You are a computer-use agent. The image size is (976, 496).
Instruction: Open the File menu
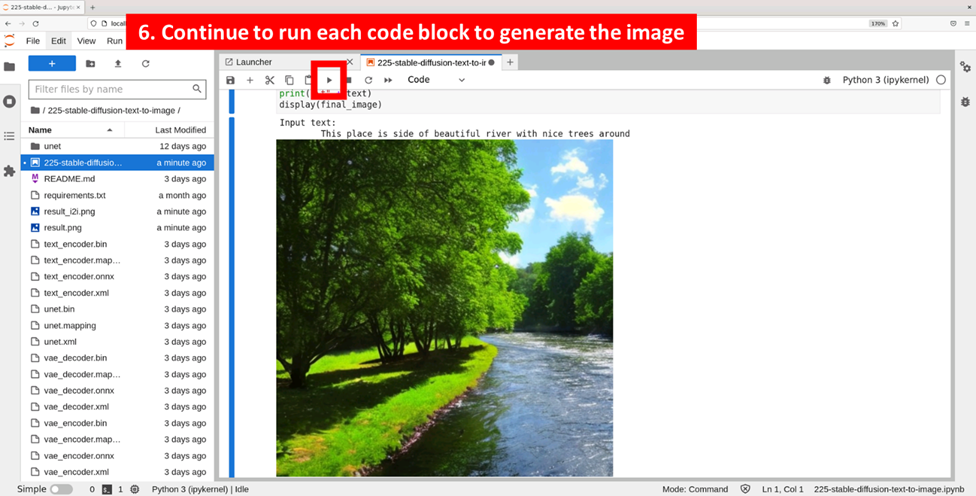(x=33, y=41)
